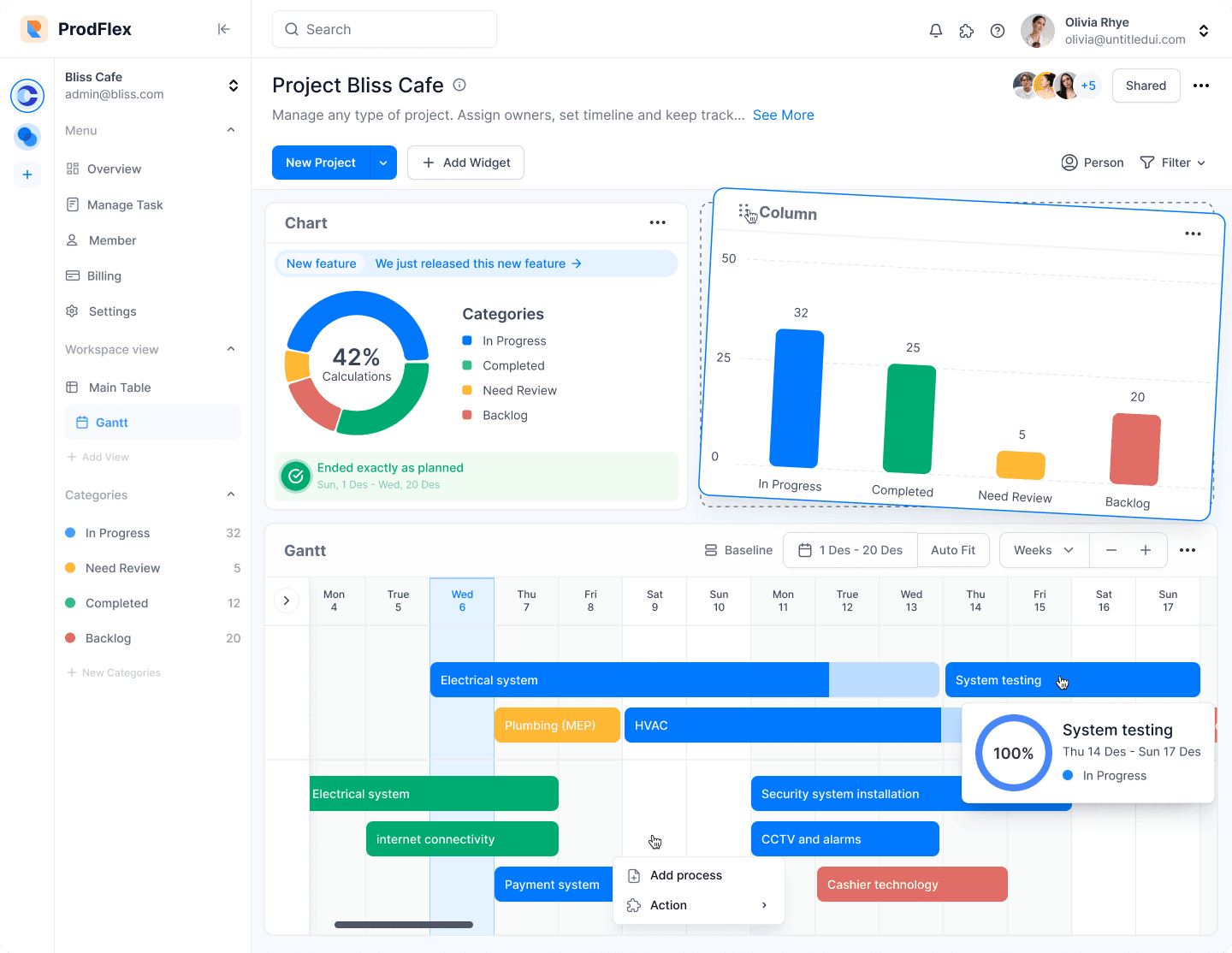This screenshot has width=1232, height=953.
Task: Click the info icon beside Project Bliss Cafe
Action: click(459, 85)
